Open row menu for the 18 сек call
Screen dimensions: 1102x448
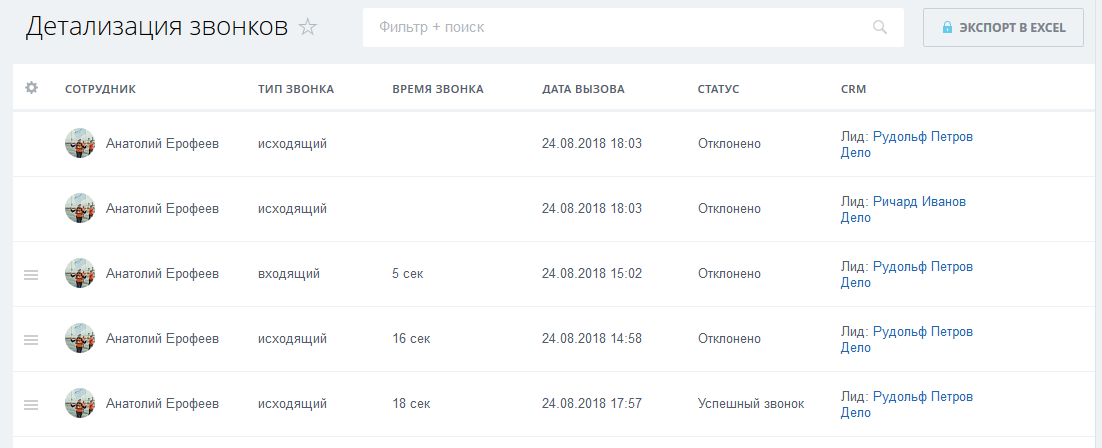[31, 404]
